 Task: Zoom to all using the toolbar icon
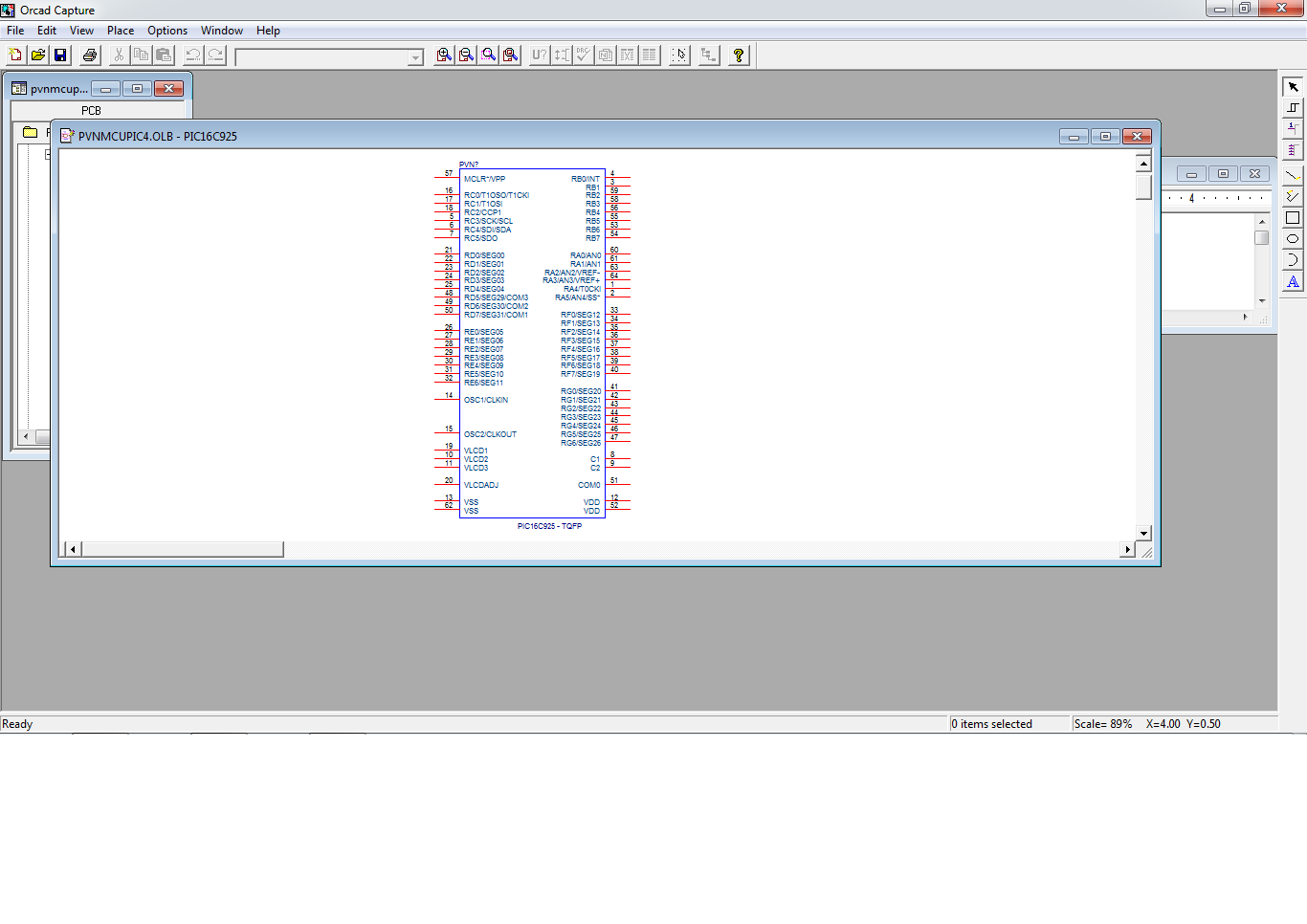(x=511, y=55)
